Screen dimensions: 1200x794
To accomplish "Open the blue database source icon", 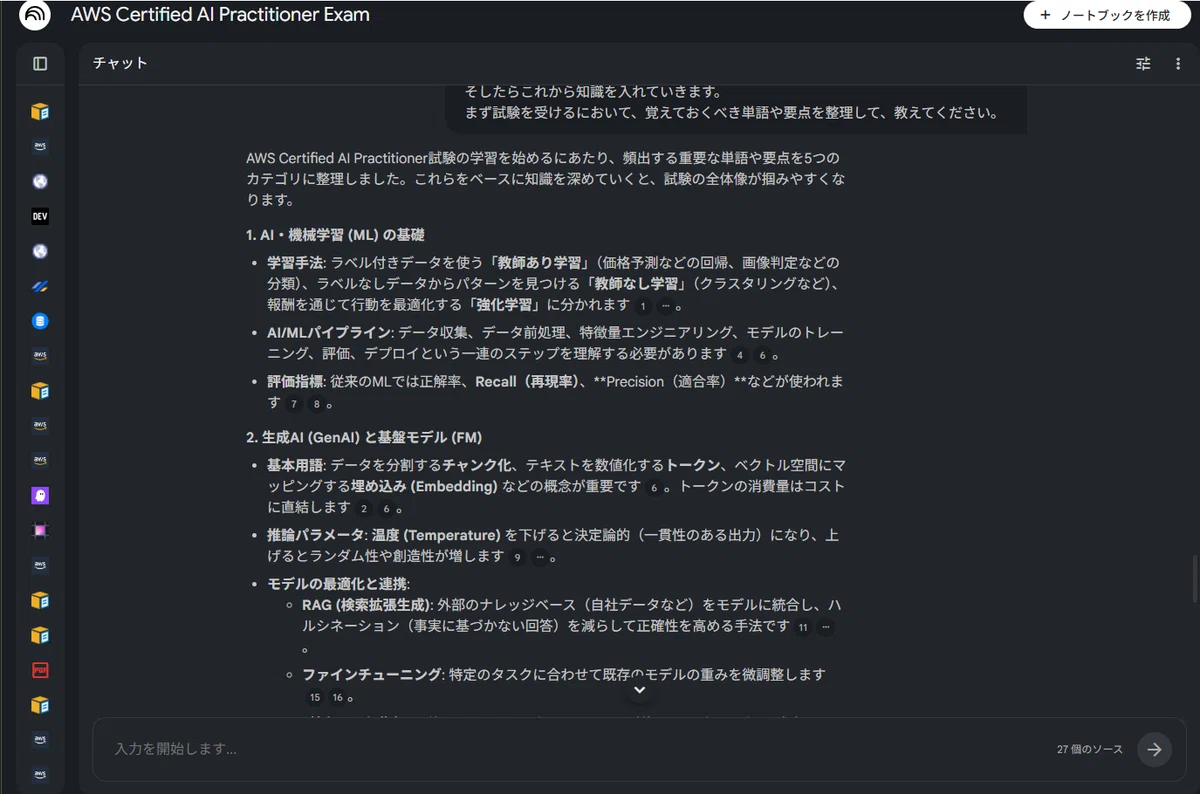I will [40, 321].
